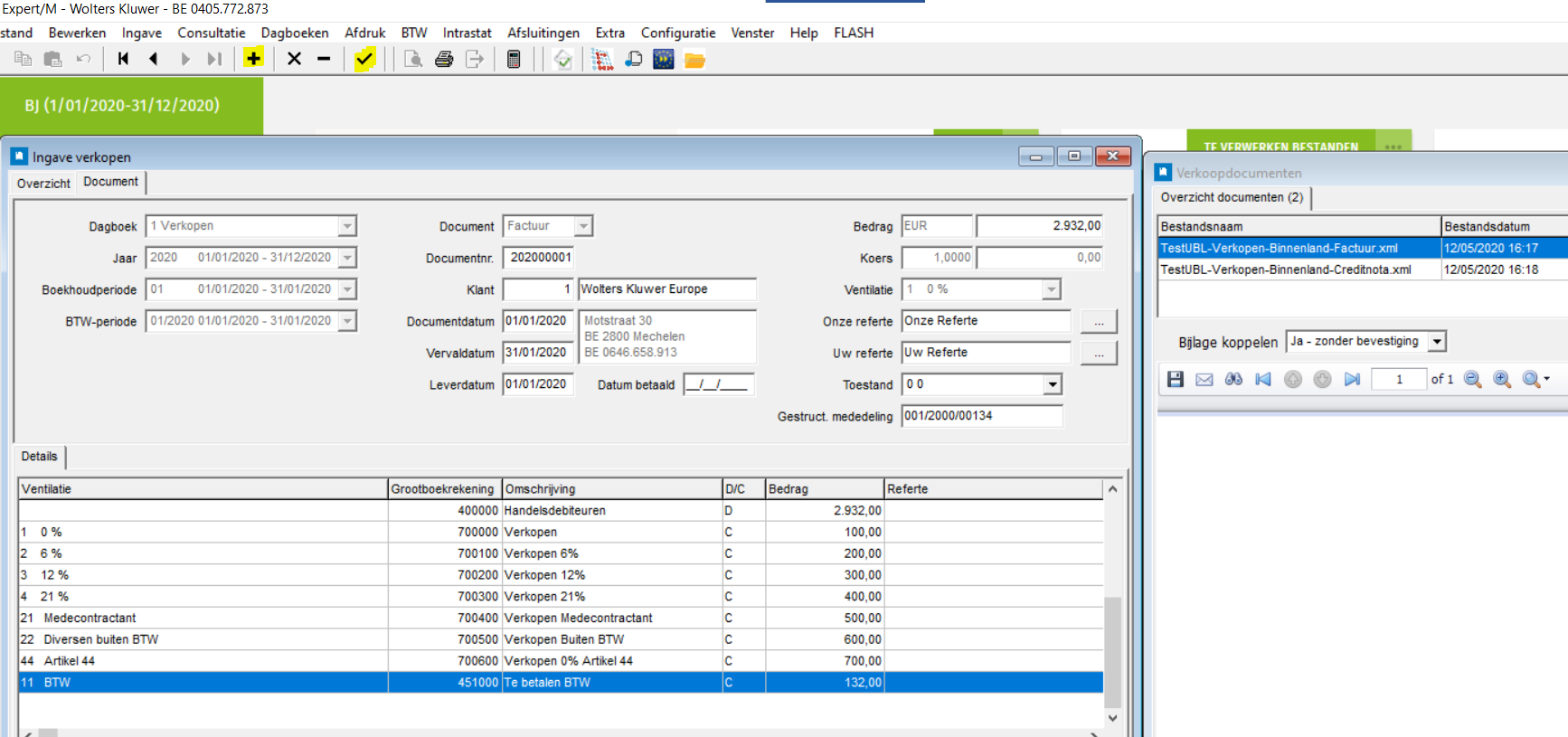The width and height of the screenshot is (1568, 737).
Task: Switch to the Overzicht tab
Action: (43, 184)
